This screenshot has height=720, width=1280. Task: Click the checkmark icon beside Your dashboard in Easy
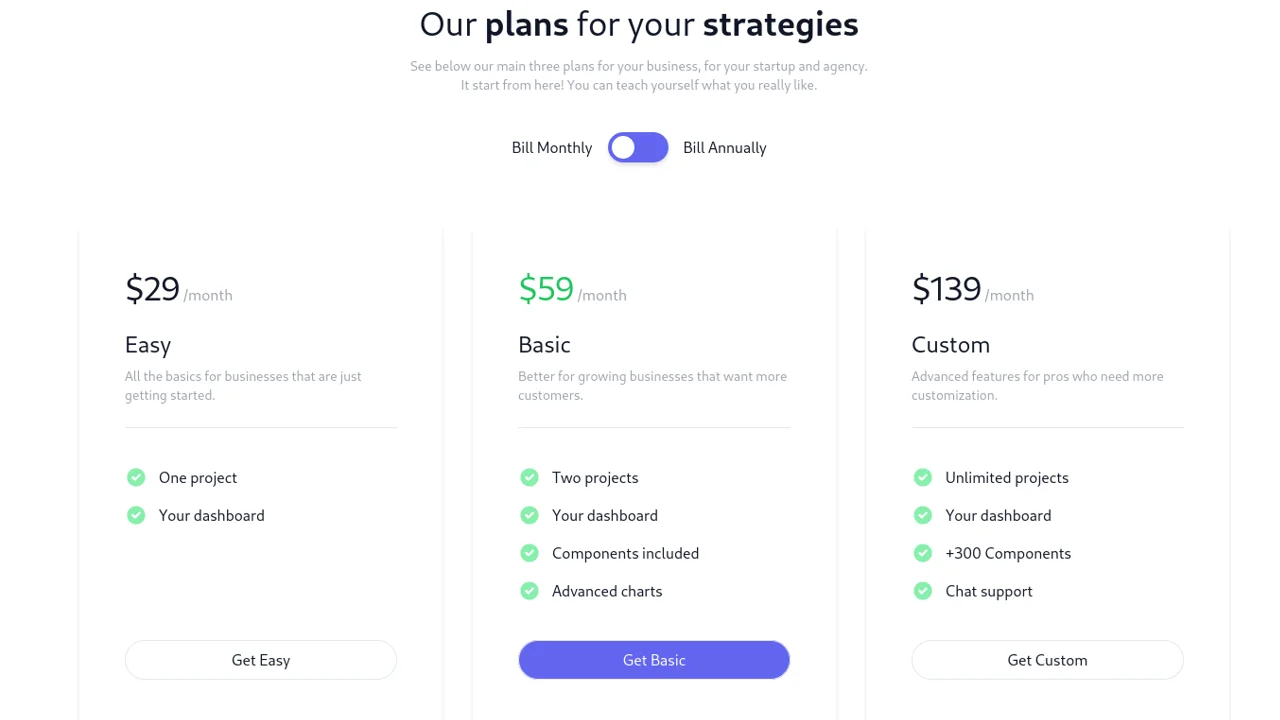coord(136,515)
